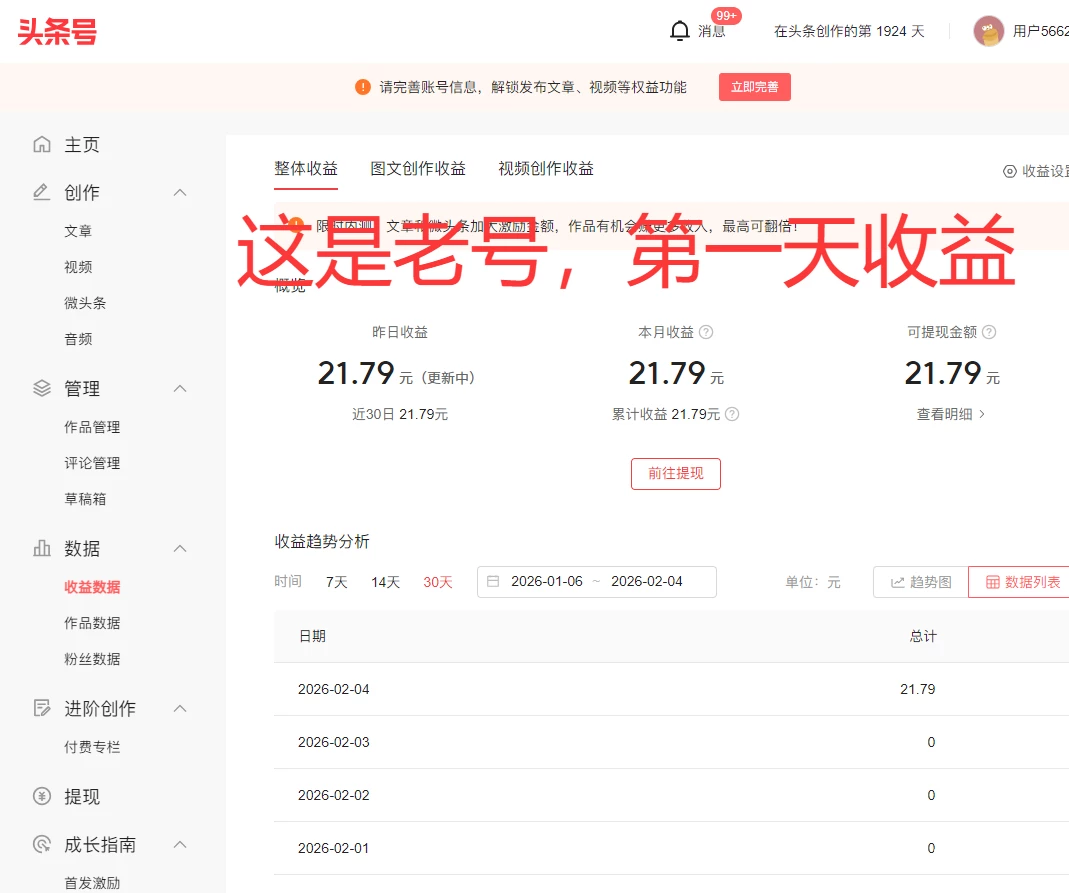Screen dimensions: 1069x893
Task: Click the user avatar picture
Action: (x=988, y=31)
